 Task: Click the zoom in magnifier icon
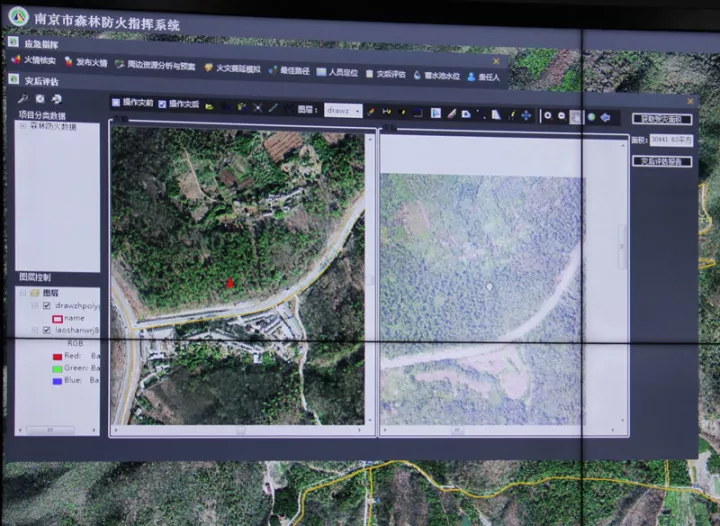(x=547, y=116)
